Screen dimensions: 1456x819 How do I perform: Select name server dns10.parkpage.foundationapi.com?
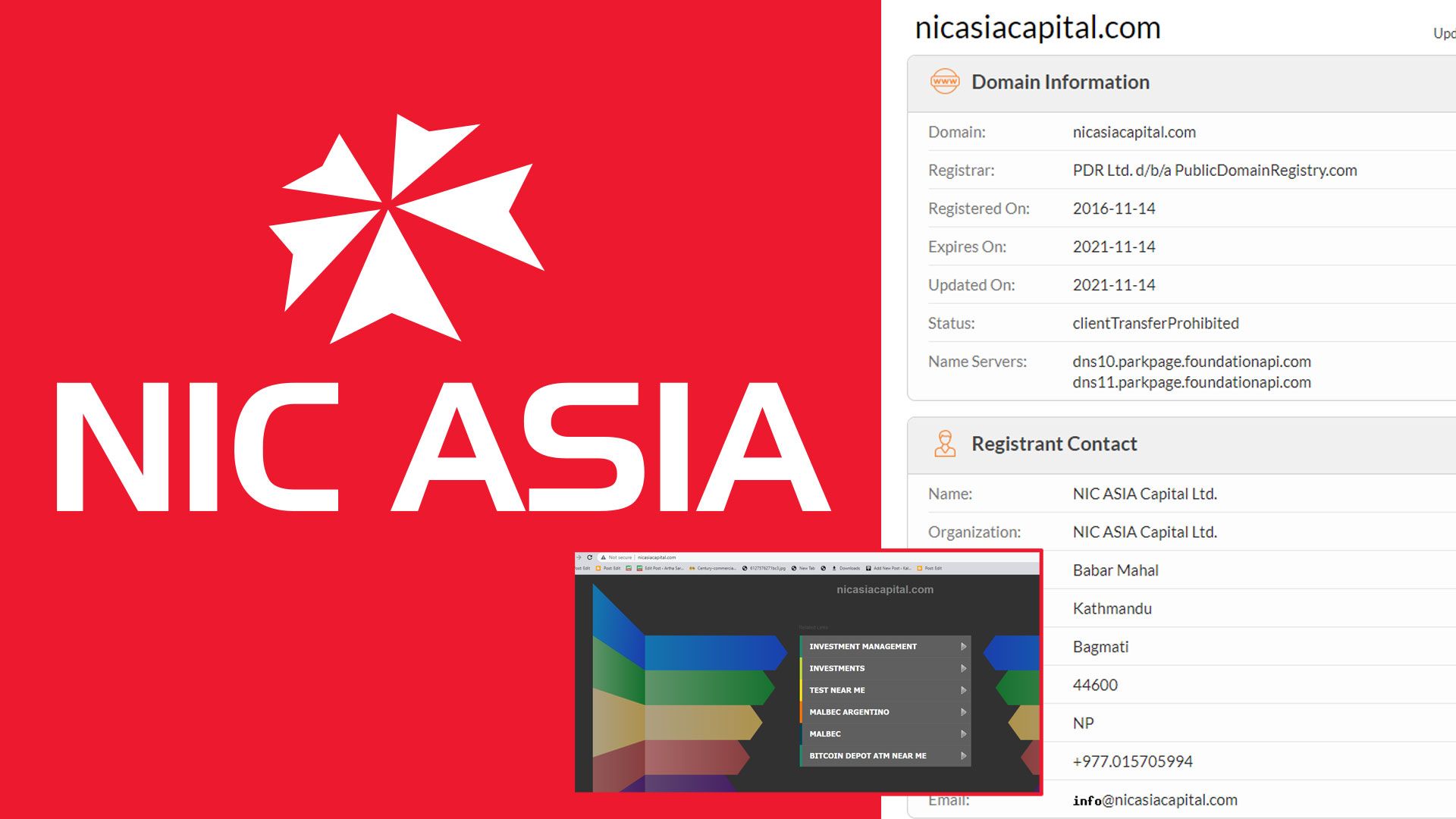[x=1191, y=362]
